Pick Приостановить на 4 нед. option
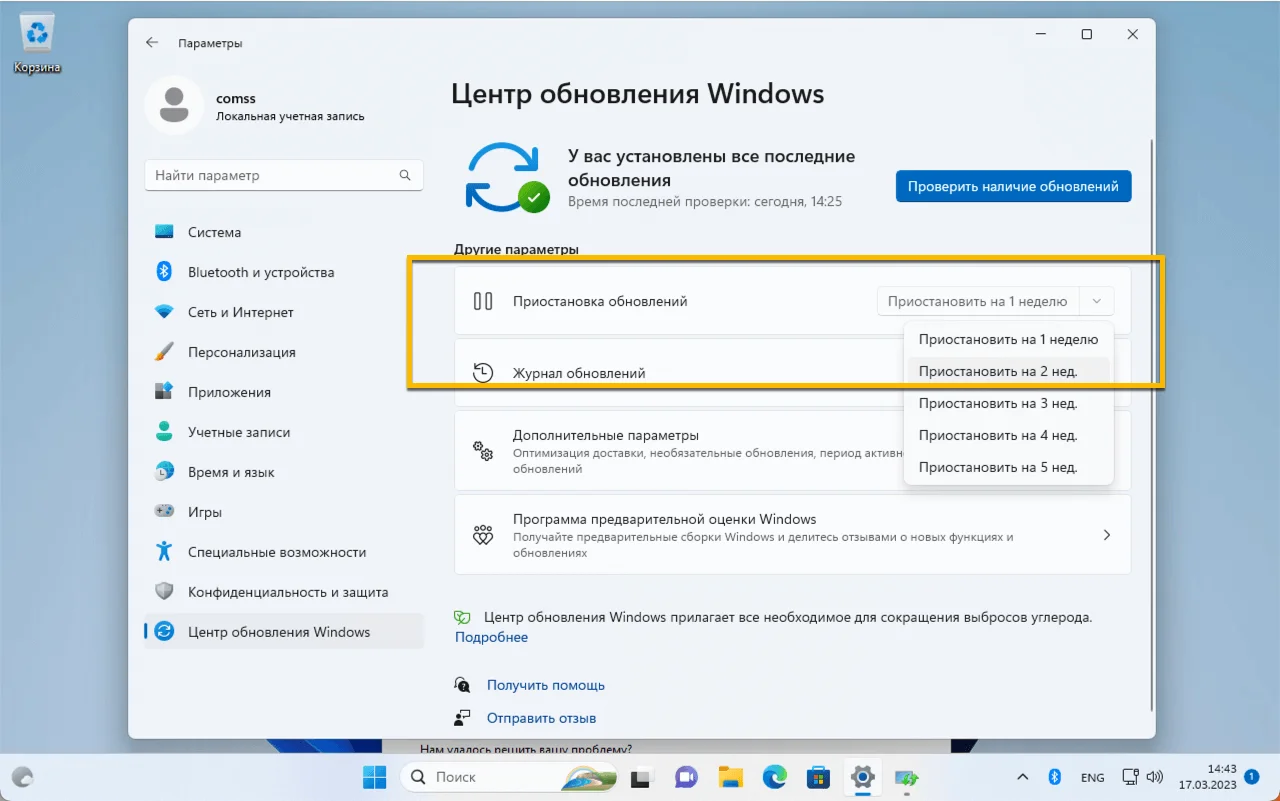Screen dimensions: 1280x801 click(1008, 435)
